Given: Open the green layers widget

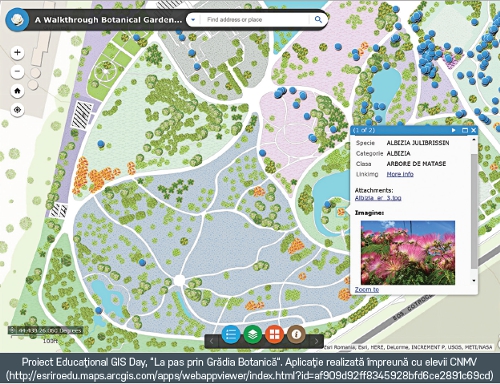Looking at the screenshot, I should click(253, 334).
